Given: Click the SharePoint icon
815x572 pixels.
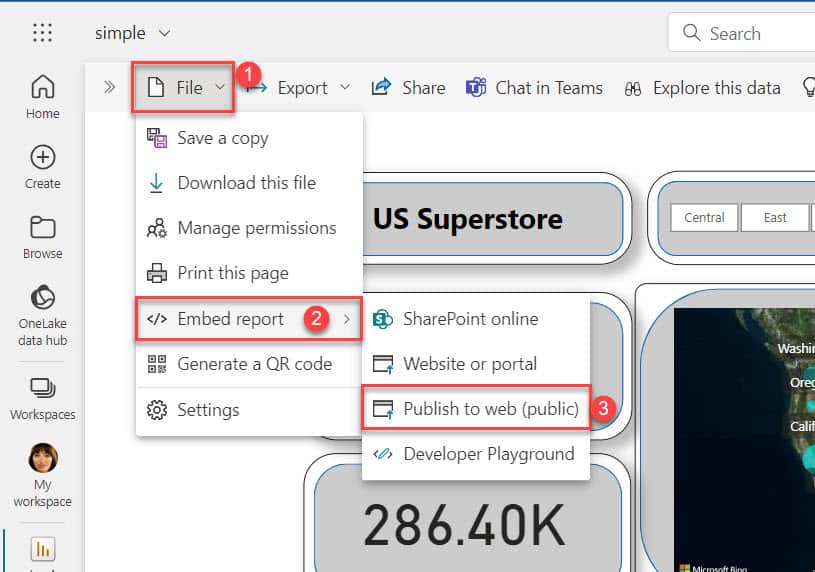Looking at the screenshot, I should pos(383,319).
